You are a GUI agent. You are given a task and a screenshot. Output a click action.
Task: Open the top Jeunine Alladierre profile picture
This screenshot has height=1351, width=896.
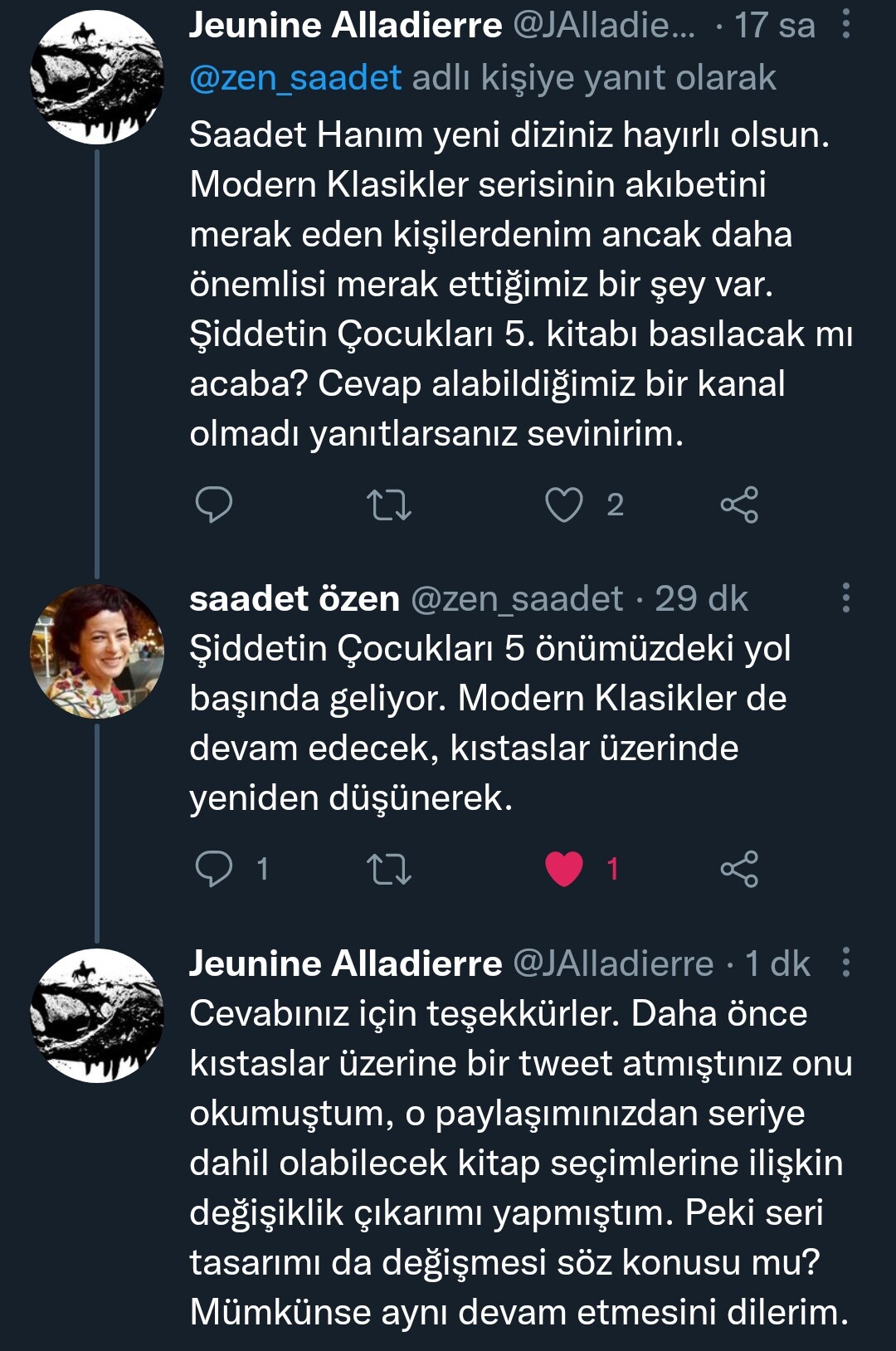coord(97,77)
